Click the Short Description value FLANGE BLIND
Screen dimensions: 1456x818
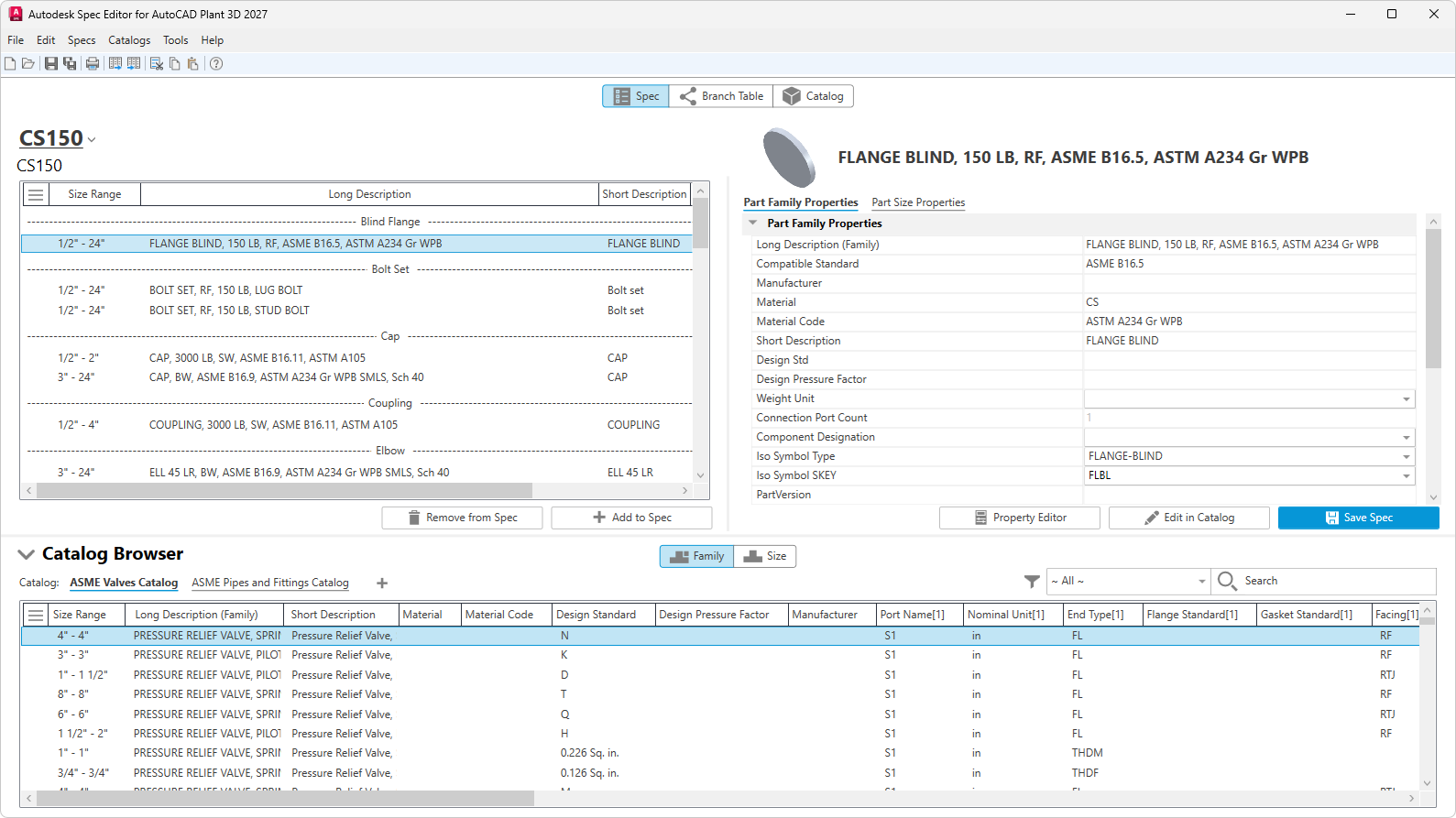pyautogui.click(x=1122, y=341)
